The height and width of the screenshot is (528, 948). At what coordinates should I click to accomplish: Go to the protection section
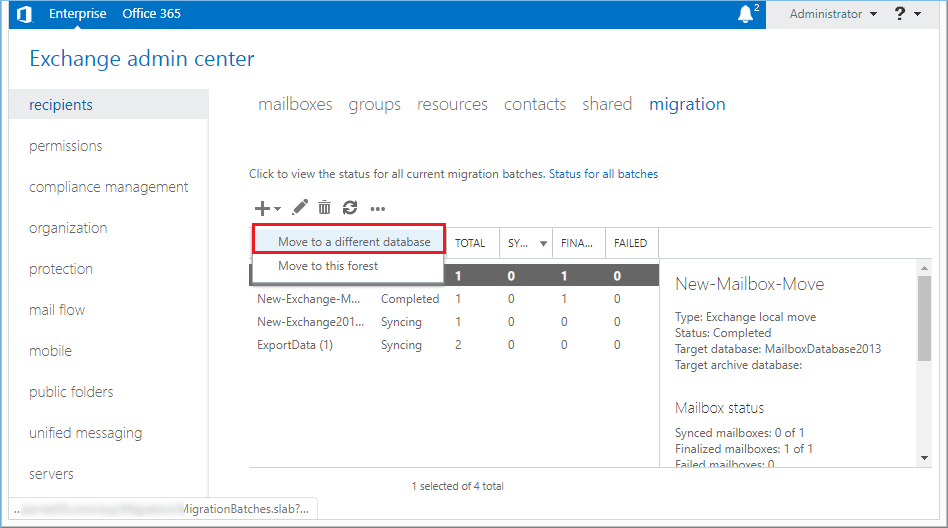(x=61, y=269)
